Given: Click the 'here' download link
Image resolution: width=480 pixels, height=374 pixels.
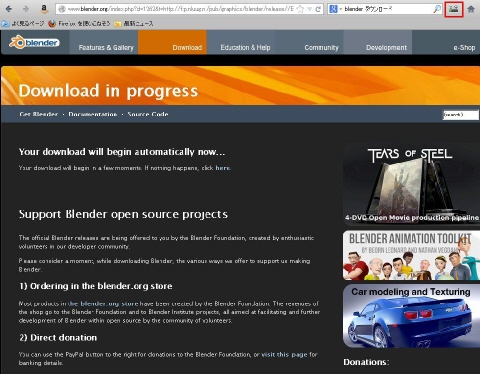Looking at the screenshot, I should (x=223, y=168).
